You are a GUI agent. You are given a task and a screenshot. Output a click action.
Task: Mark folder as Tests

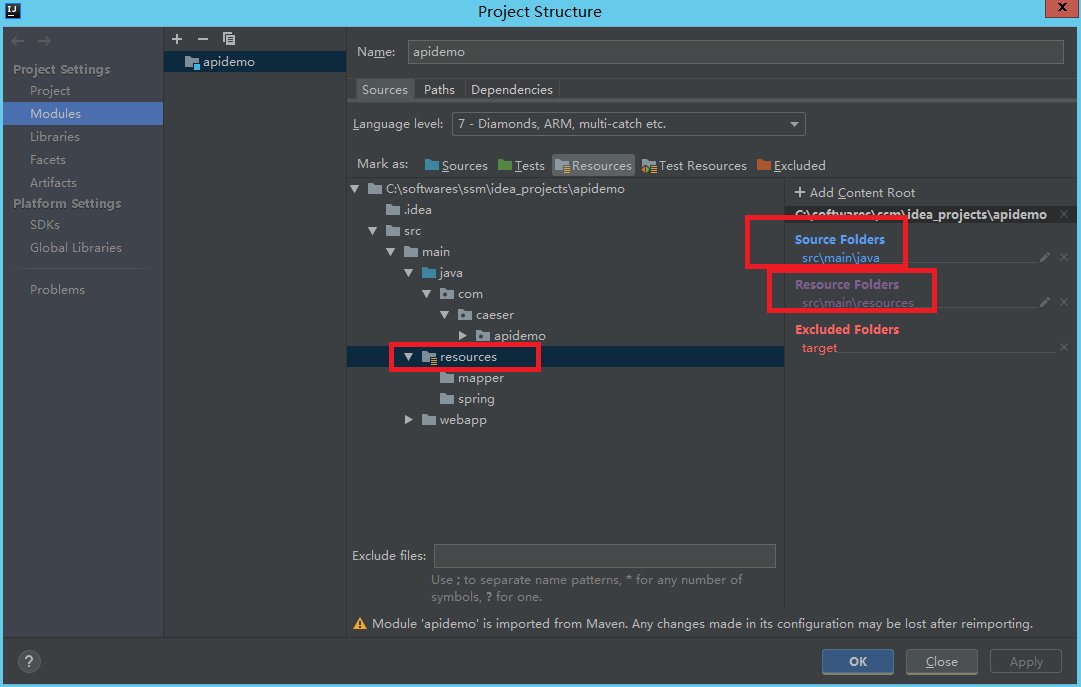click(x=521, y=166)
